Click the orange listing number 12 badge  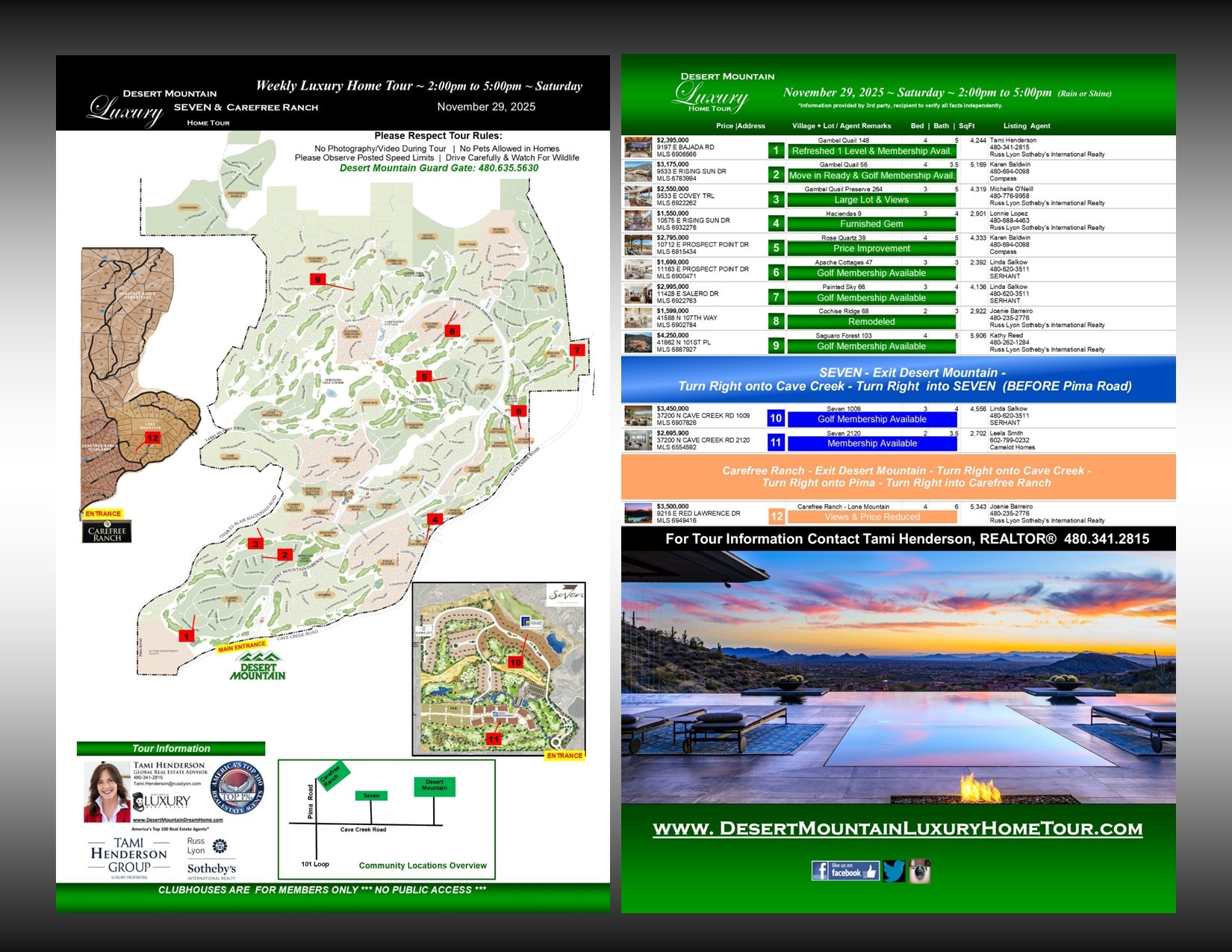click(777, 516)
